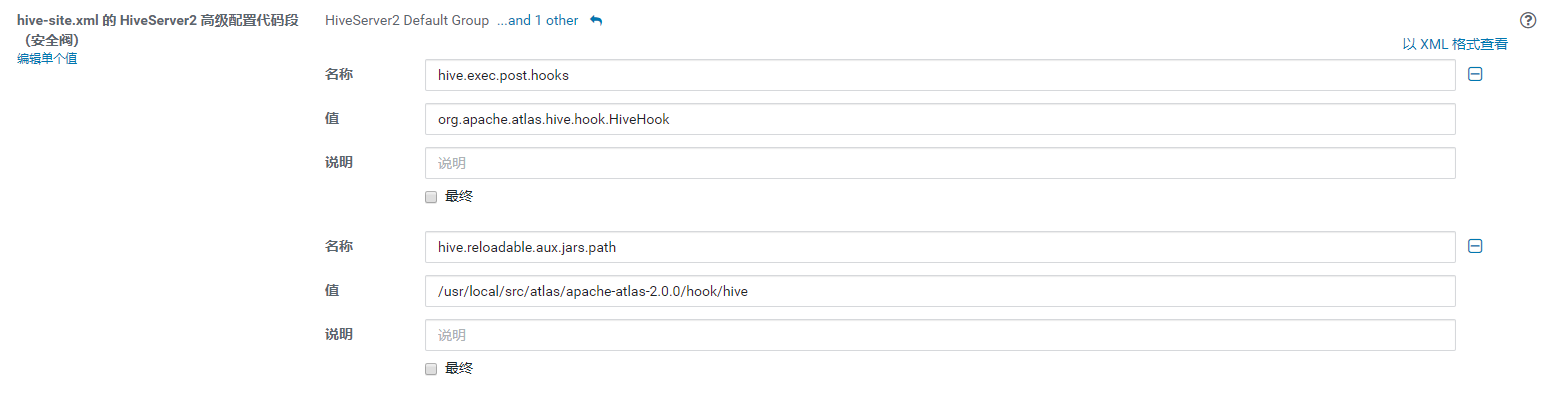Click the empty 说明 field of the first property
The image size is (1552, 407).
[940, 162]
